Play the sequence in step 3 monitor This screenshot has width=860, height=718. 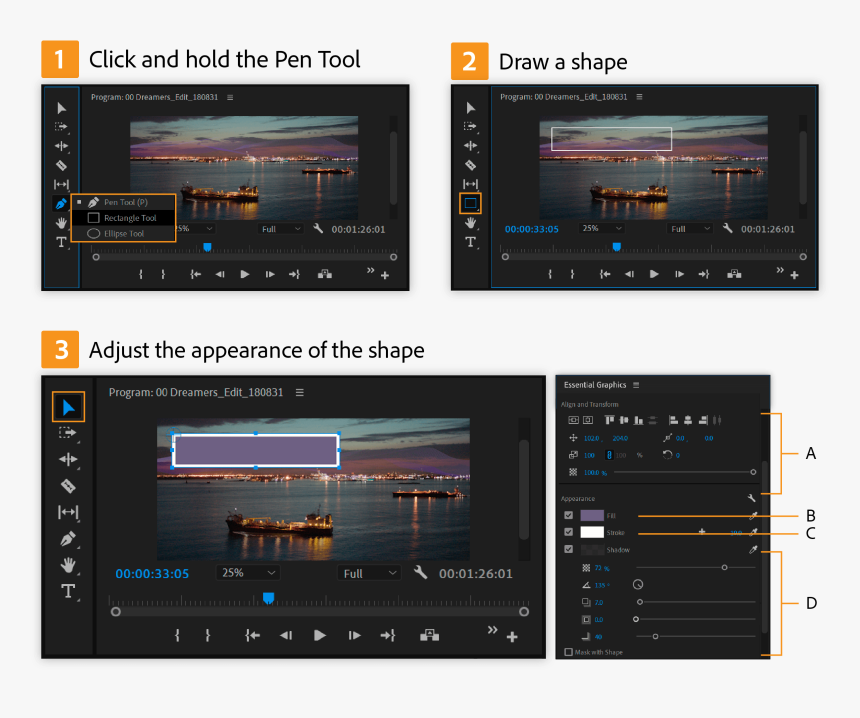pos(320,635)
